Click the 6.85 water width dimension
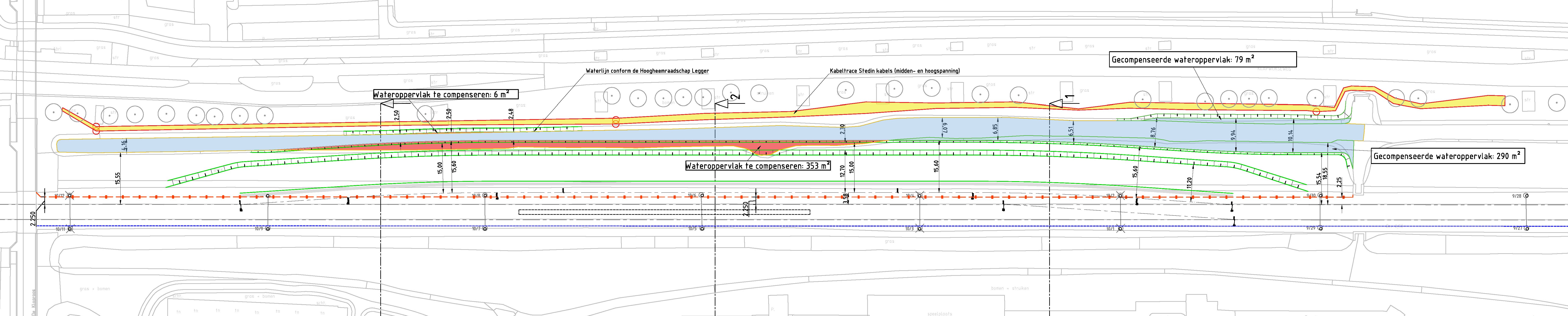Screen dimensions: 1568x316 (x=995, y=129)
